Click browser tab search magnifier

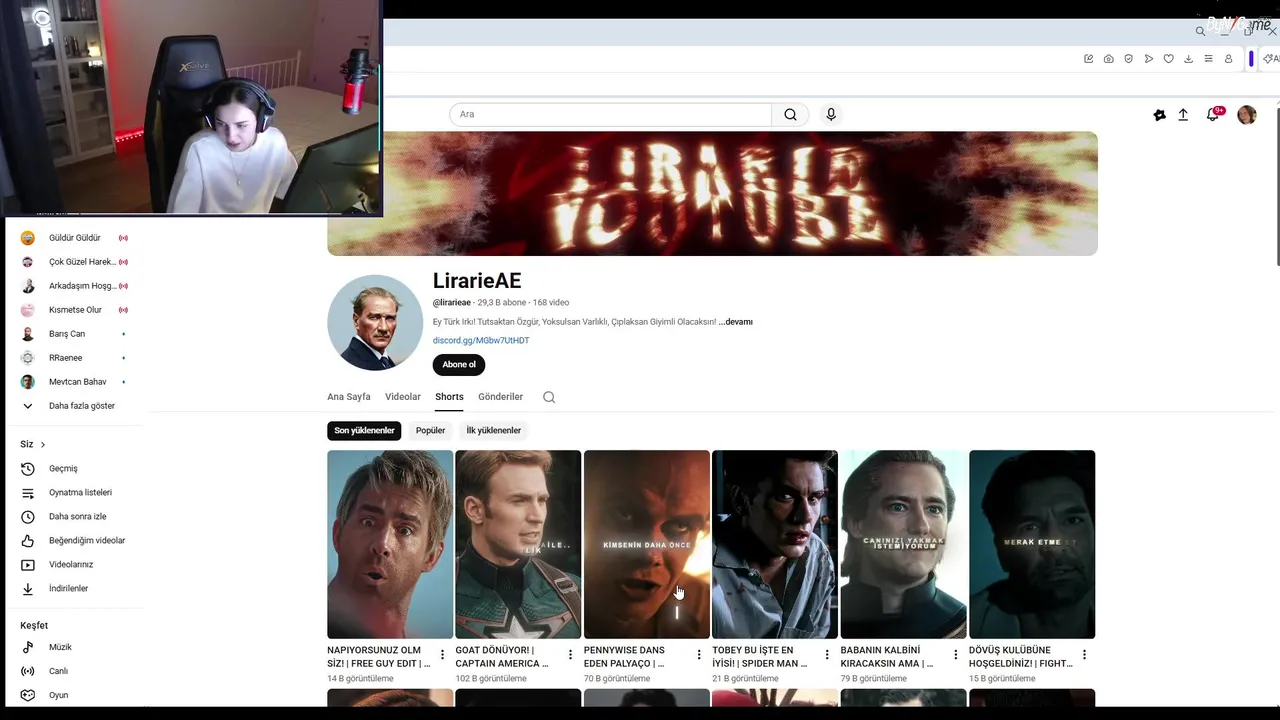click(x=1200, y=31)
